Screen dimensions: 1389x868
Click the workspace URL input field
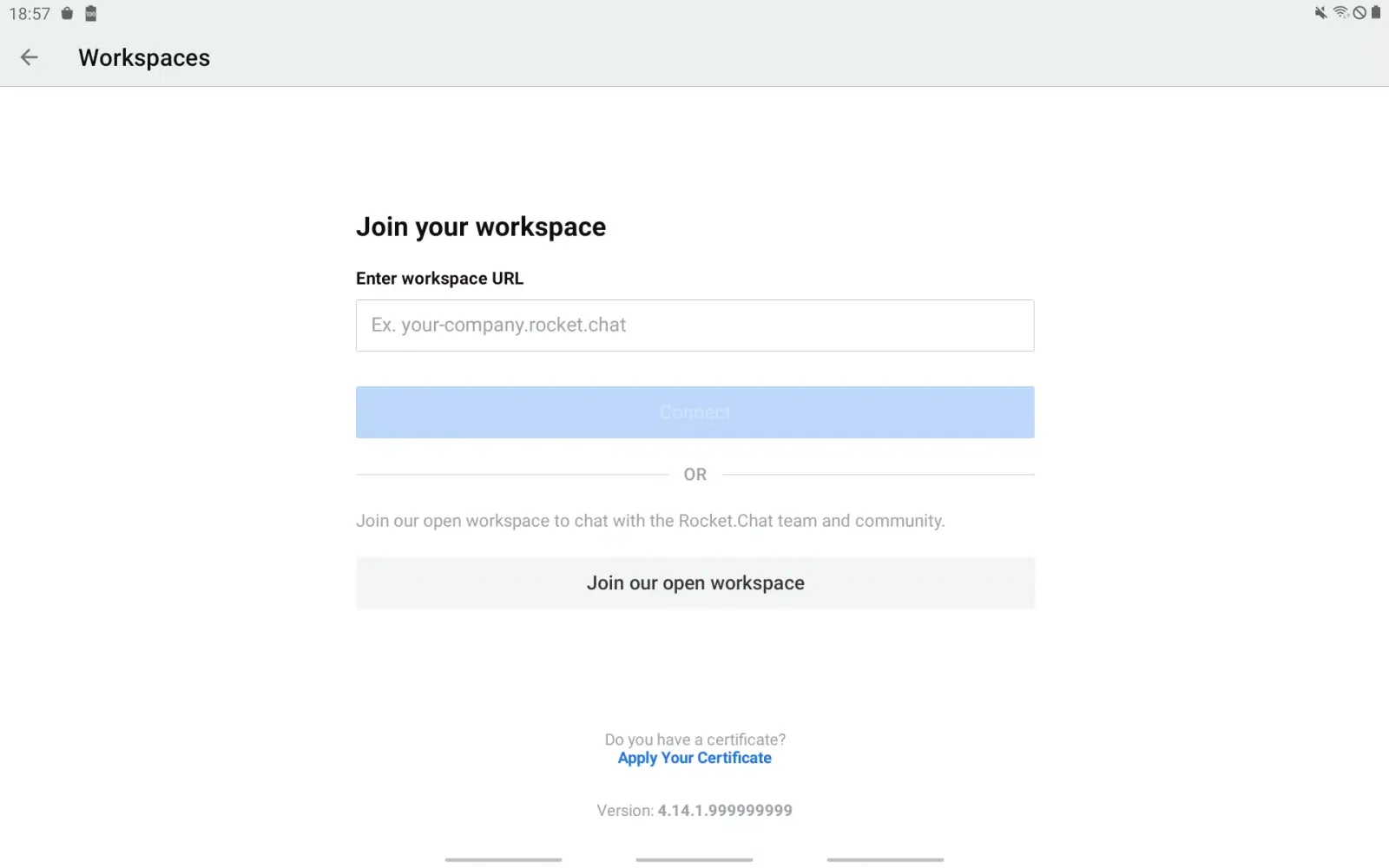click(694, 325)
